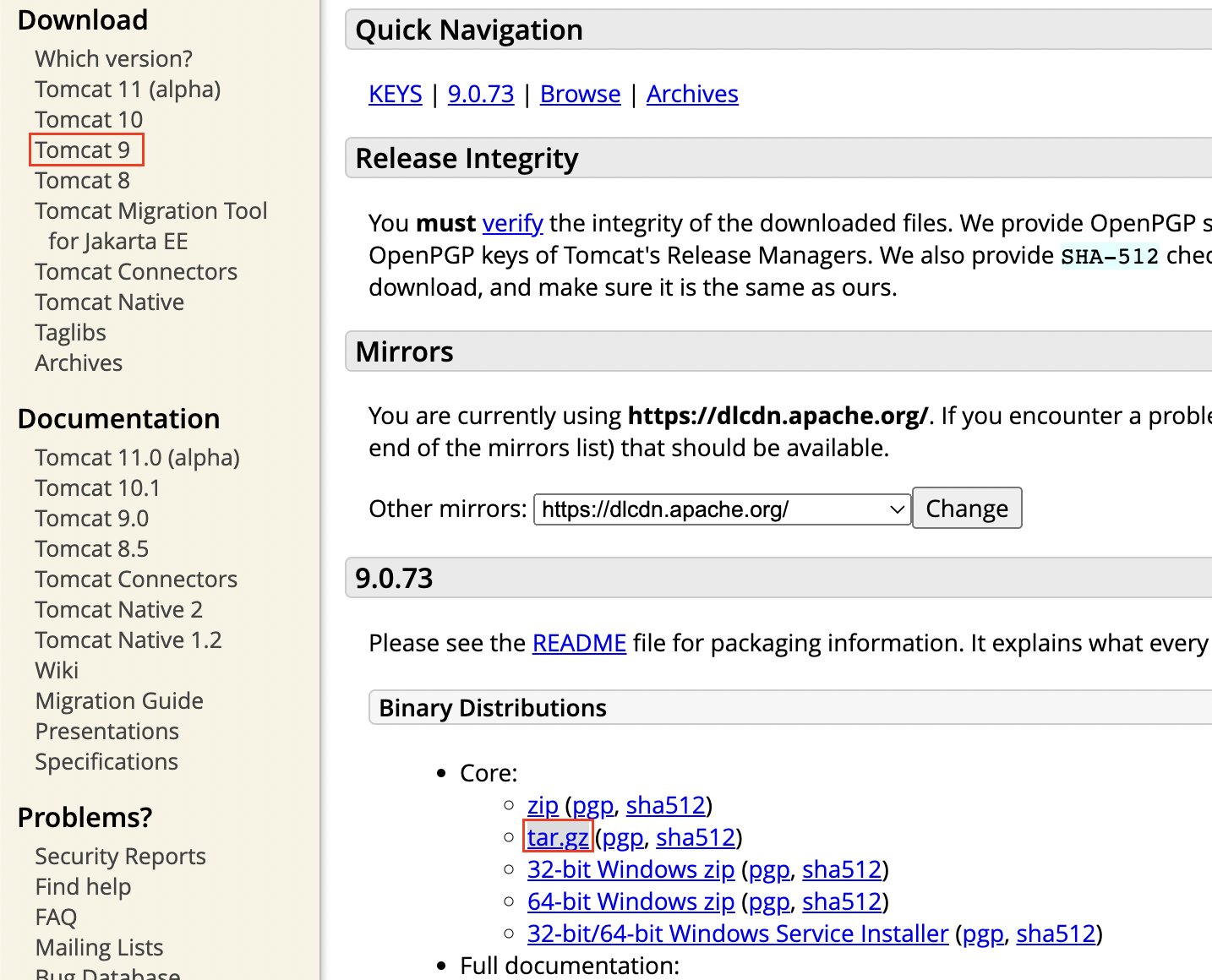Viewport: 1212px width, 980px height.
Task: Click the Binary Distributions heading
Action: pyautogui.click(x=493, y=708)
